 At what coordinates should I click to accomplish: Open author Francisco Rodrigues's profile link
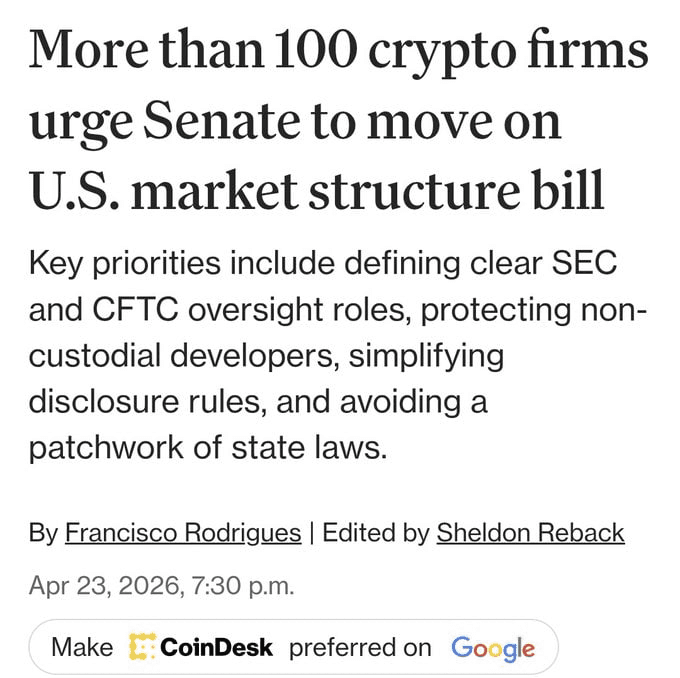click(x=183, y=533)
